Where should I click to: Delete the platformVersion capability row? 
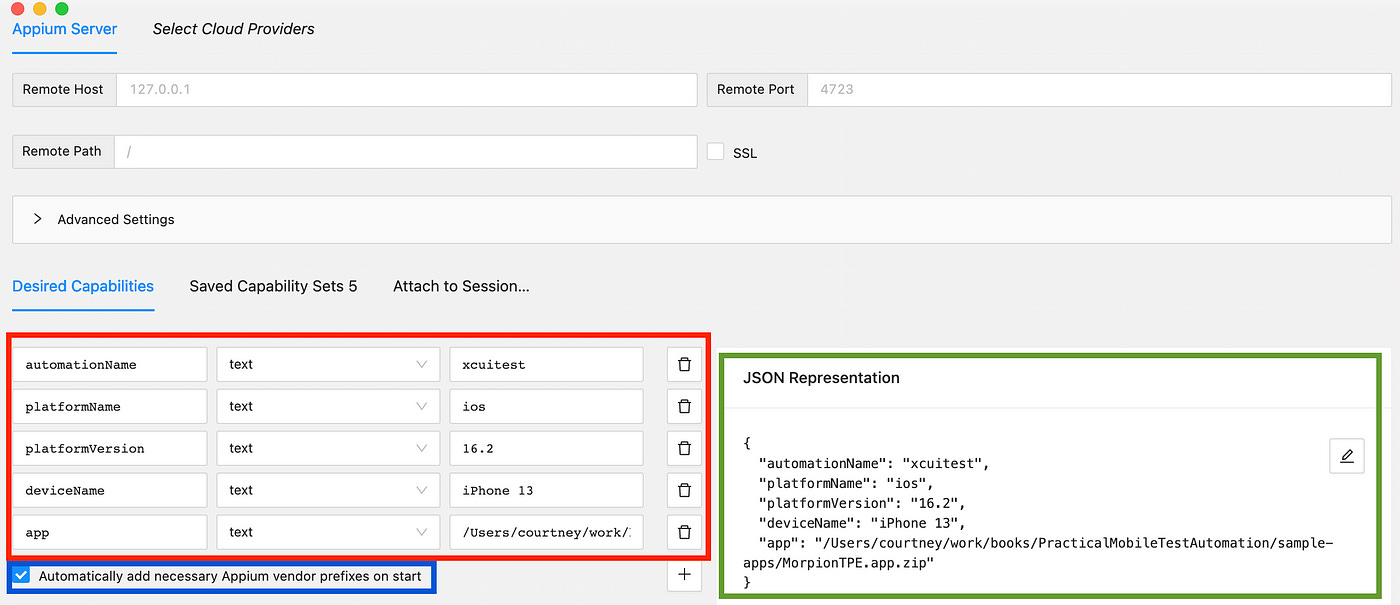coord(684,449)
